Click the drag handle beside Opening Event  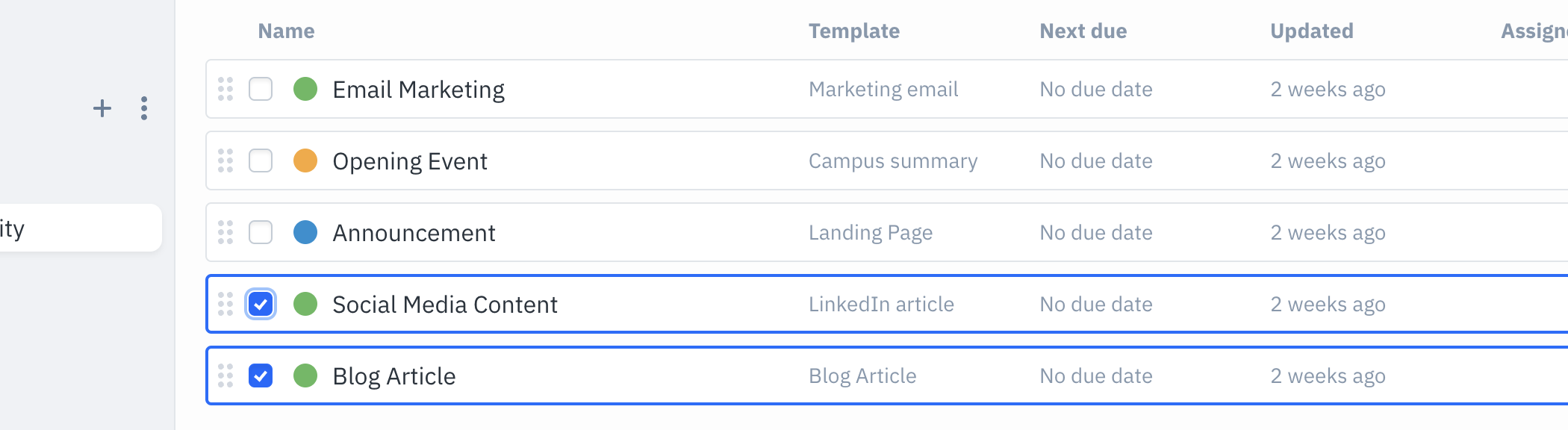click(x=225, y=161)
